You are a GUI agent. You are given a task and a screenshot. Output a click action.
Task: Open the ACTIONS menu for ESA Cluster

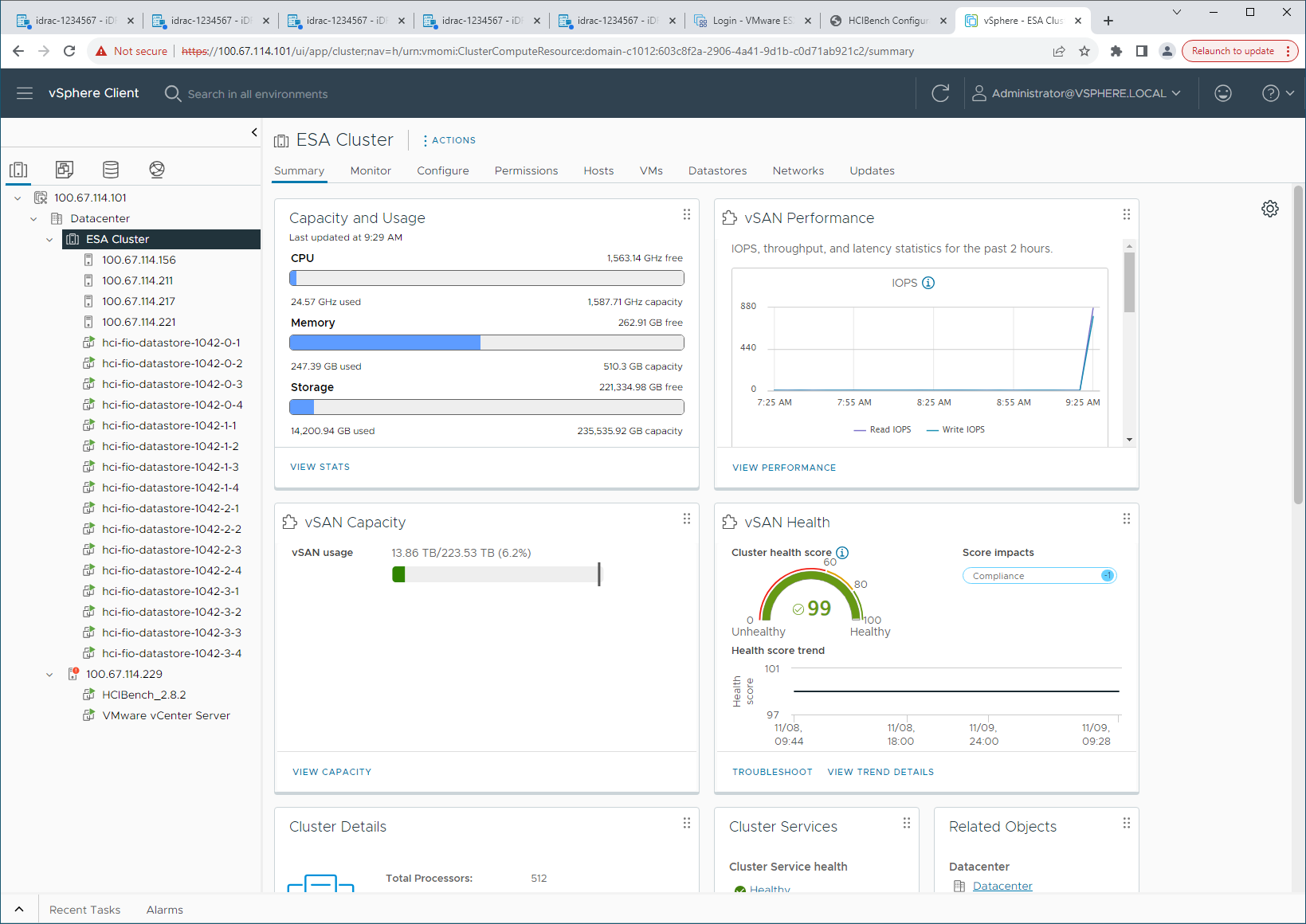(449, 140)
